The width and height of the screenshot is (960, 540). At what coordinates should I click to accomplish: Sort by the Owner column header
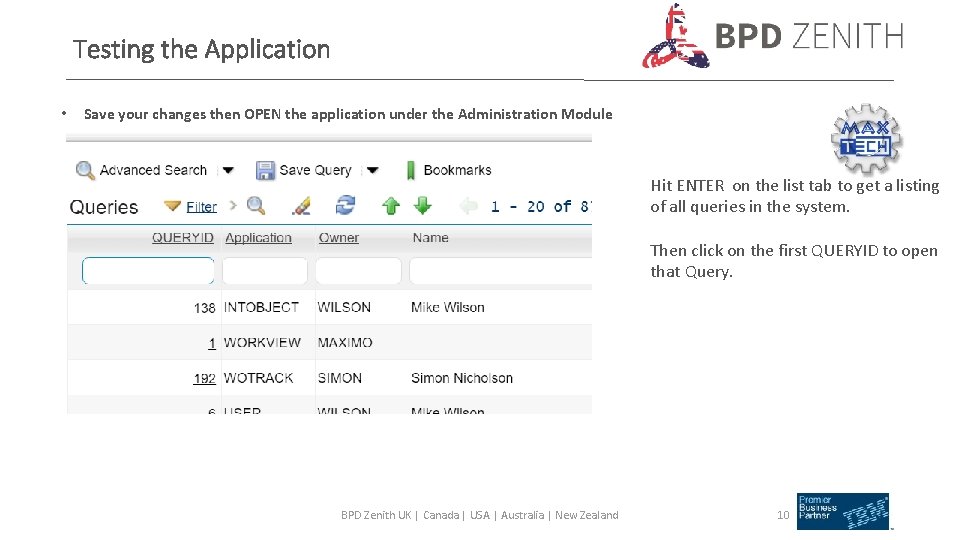339,238
